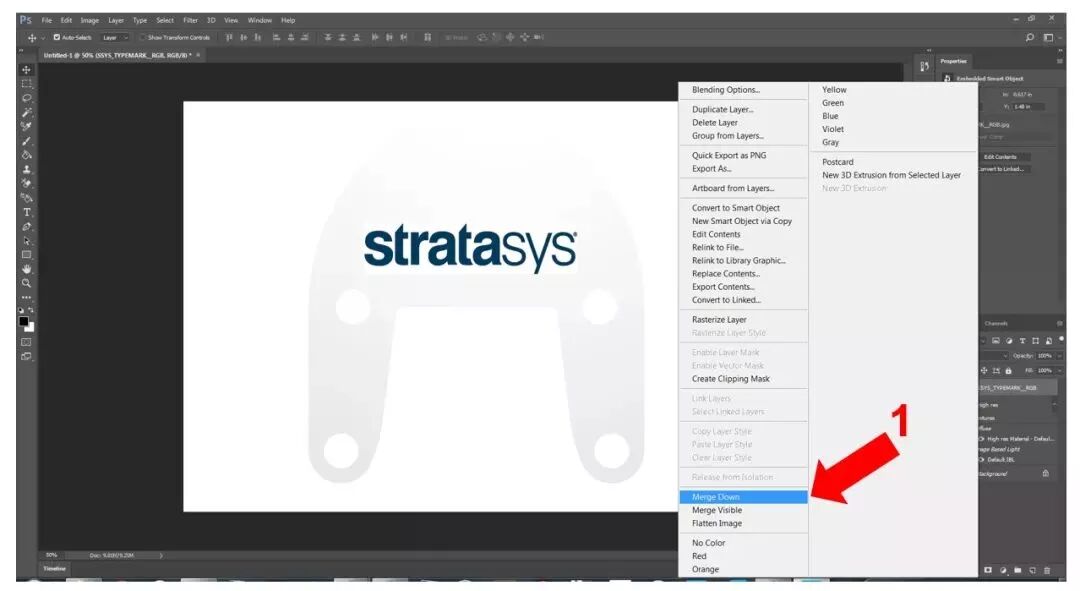Enable Show Transform Controls checkbox
1080x591 pixels.
[143, 37]
